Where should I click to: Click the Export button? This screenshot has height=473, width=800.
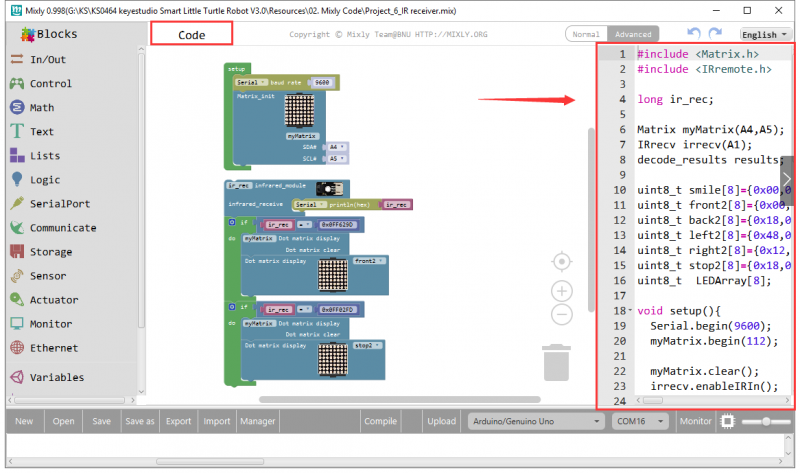178,421
